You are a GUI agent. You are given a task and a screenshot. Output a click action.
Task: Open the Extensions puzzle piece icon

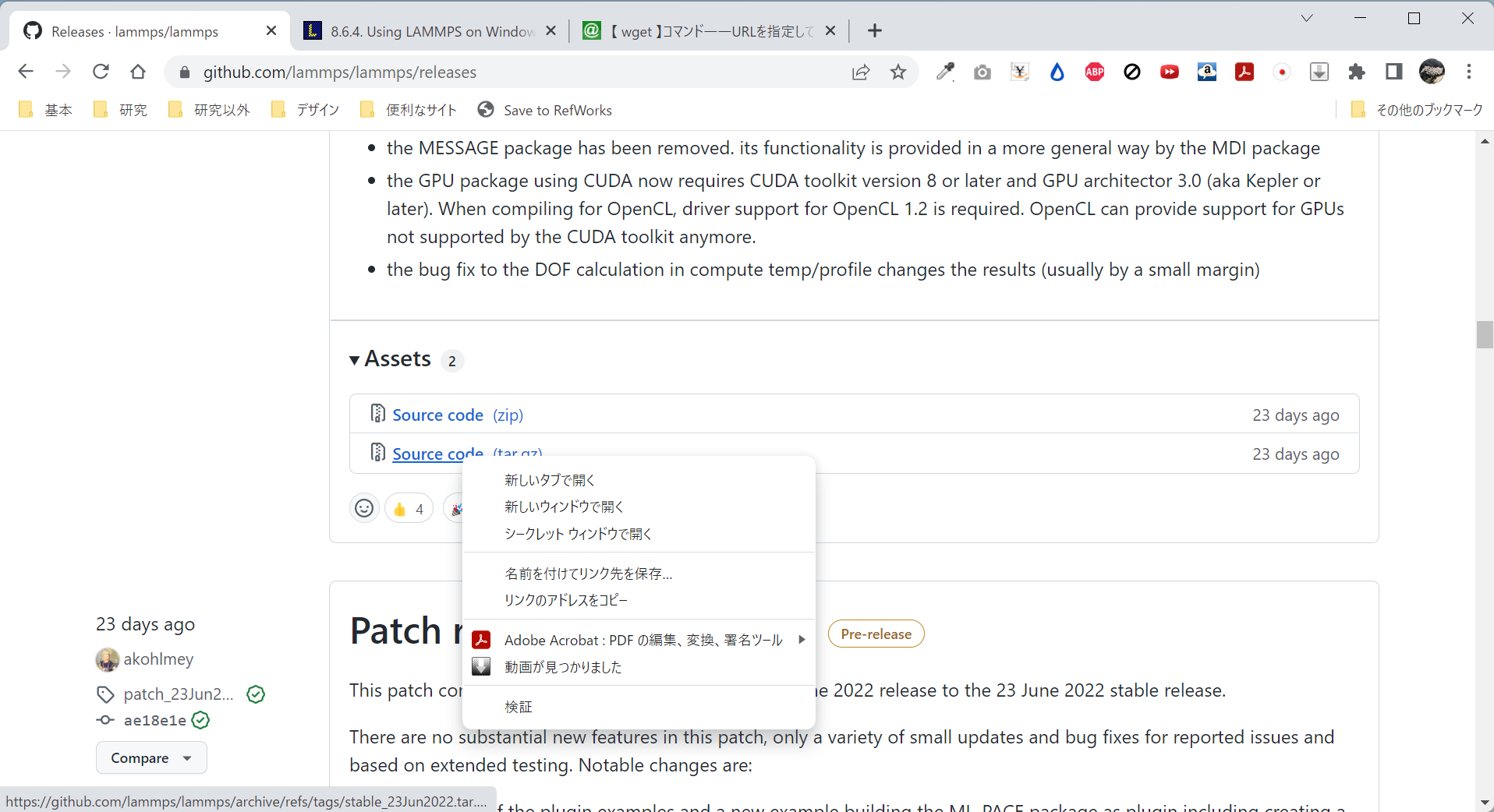[1357, 72]
